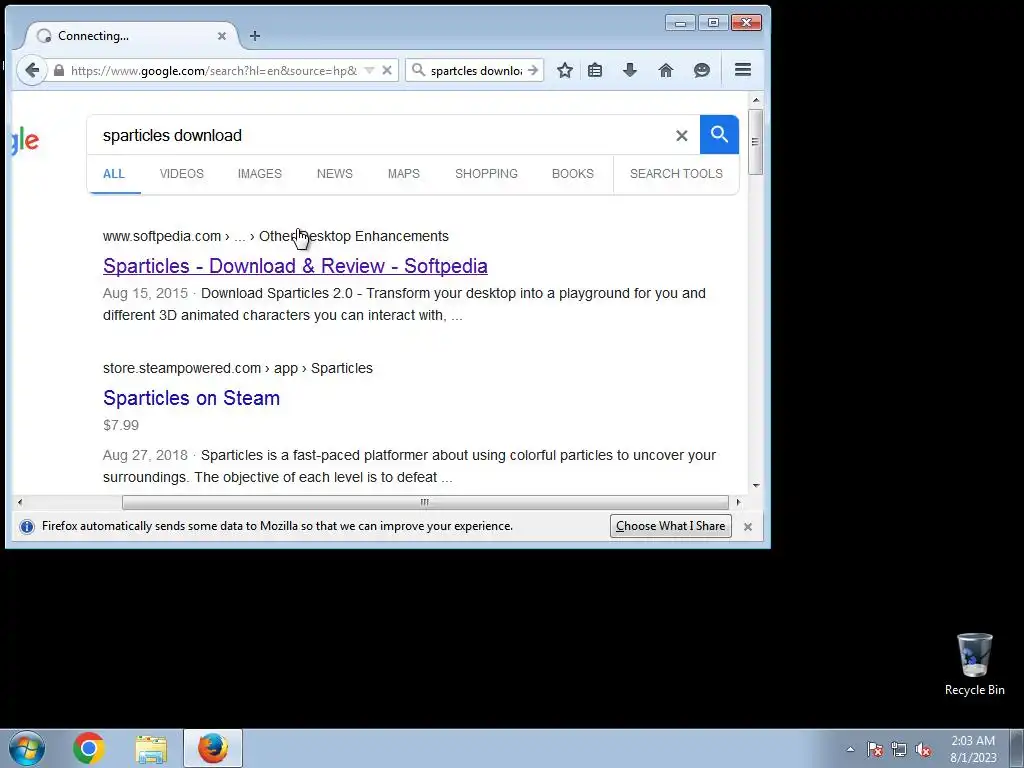
Task: Click the Action Center flag icon
Action: pyautogui.click(x=875, y=749)
